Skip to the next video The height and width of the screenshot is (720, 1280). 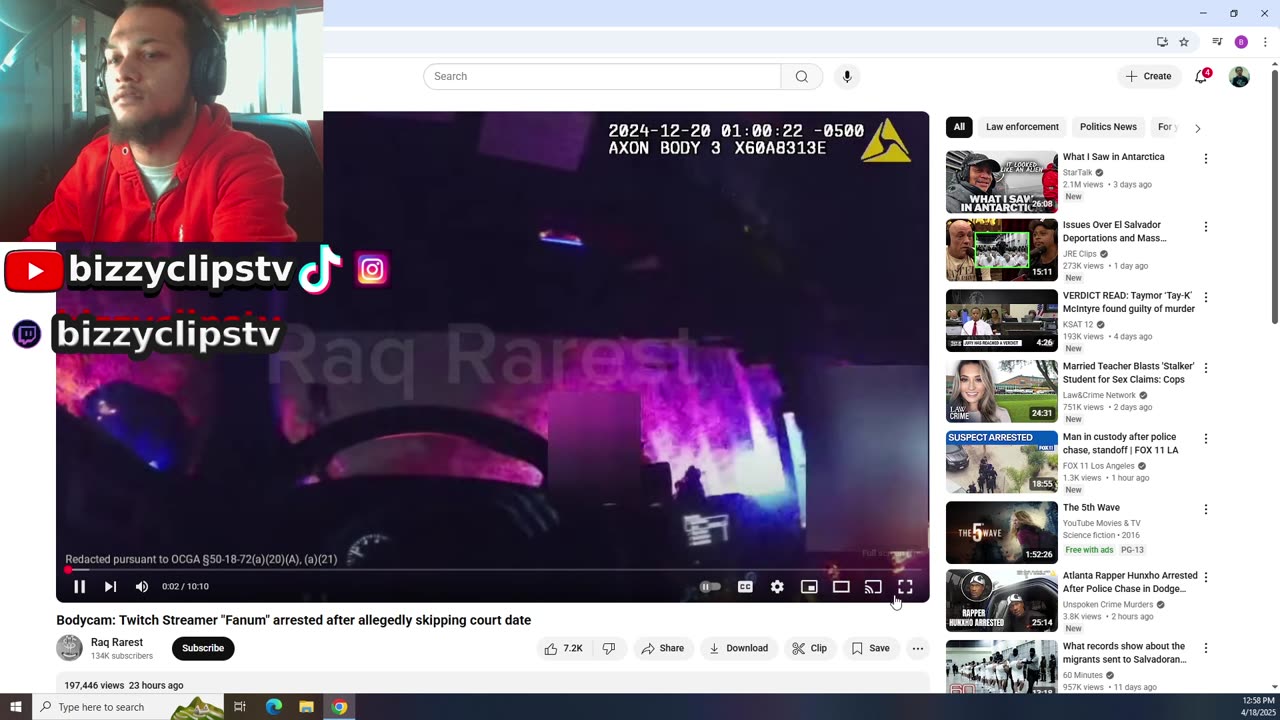click(110, 587)
